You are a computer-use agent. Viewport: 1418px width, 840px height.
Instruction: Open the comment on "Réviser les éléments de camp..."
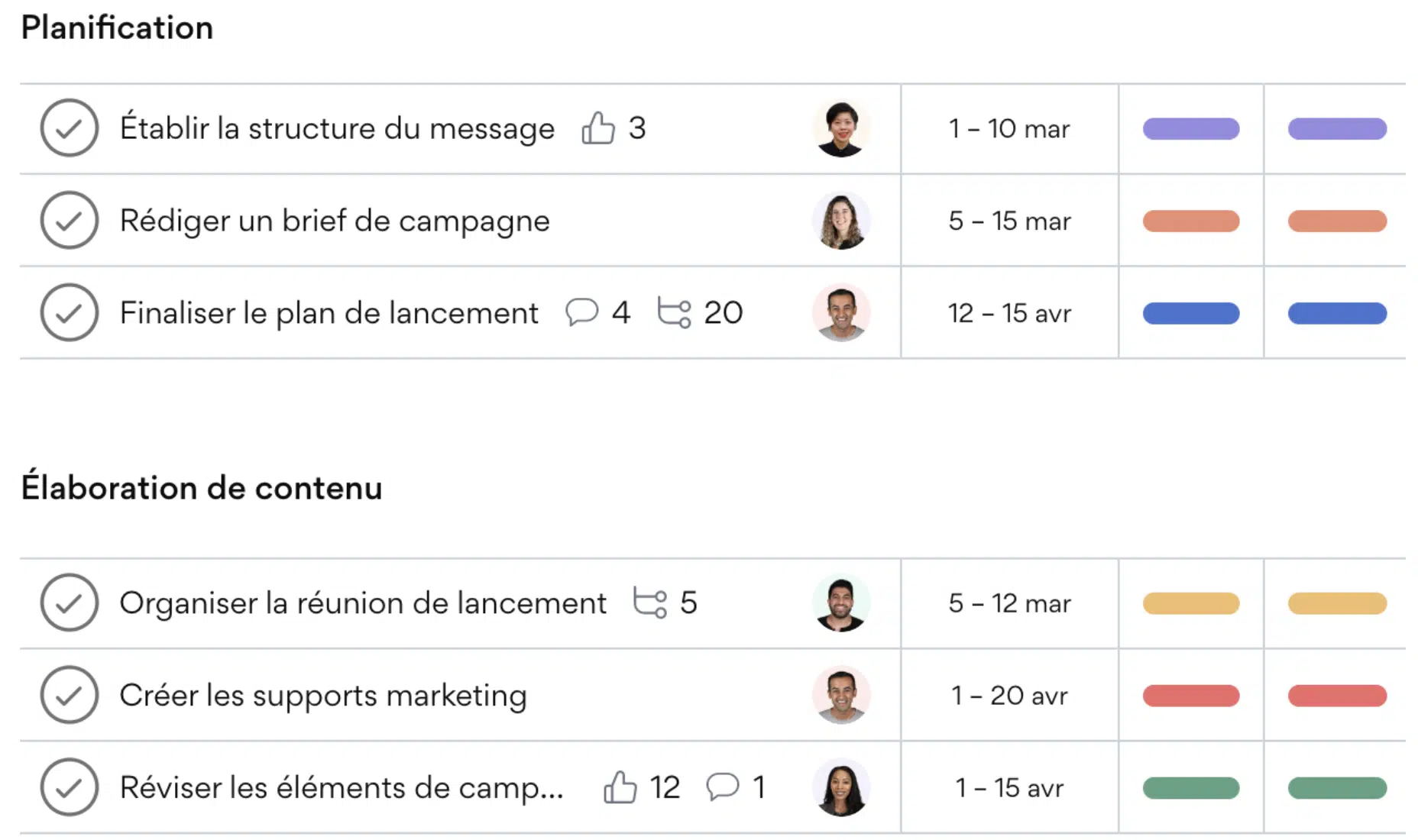coord(723,787)
